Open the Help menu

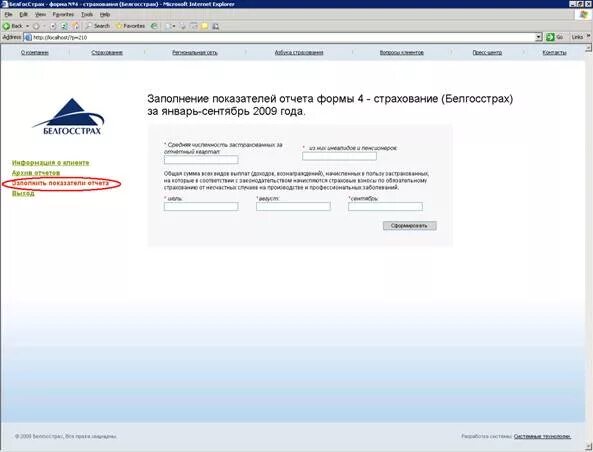pyautogui.click(x=105, y=14)
